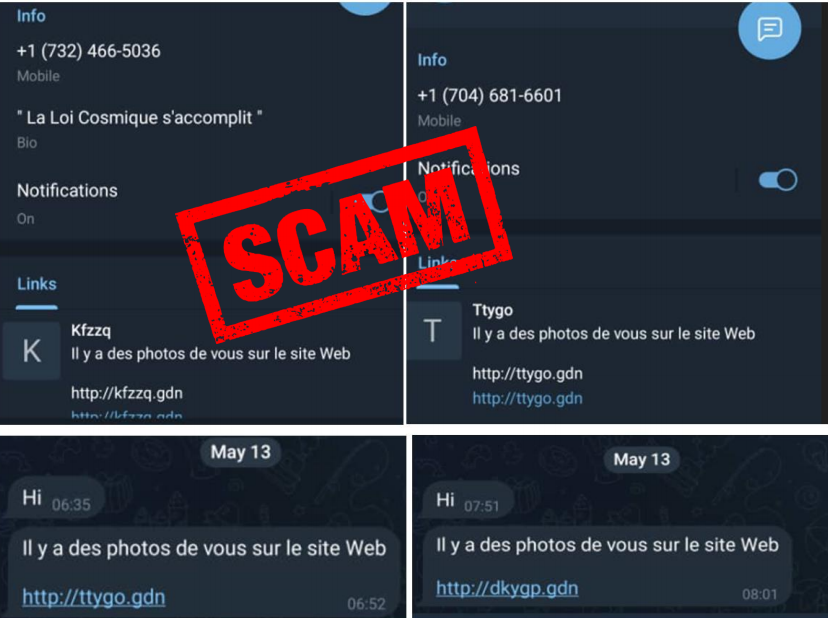
Task: Toggle the Notifications switch in left panel
Action: pos(376,202)
